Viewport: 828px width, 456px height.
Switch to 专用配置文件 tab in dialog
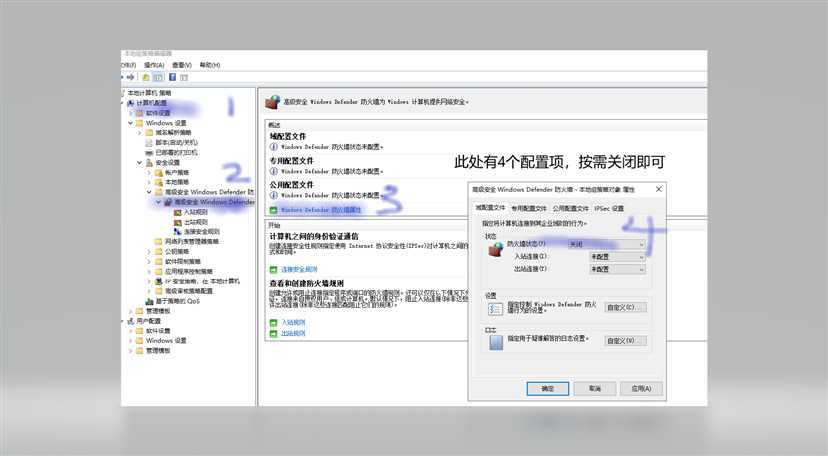click(529, 208)
